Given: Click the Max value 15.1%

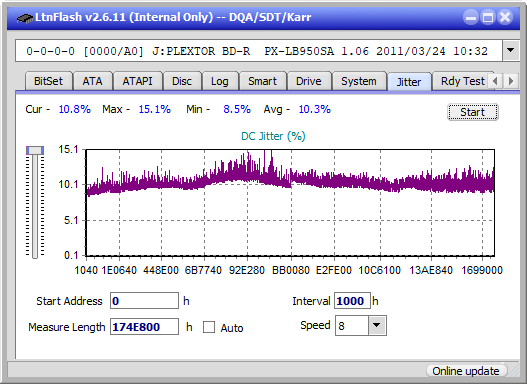Looking at the screenshot, I should coord(155,109).
